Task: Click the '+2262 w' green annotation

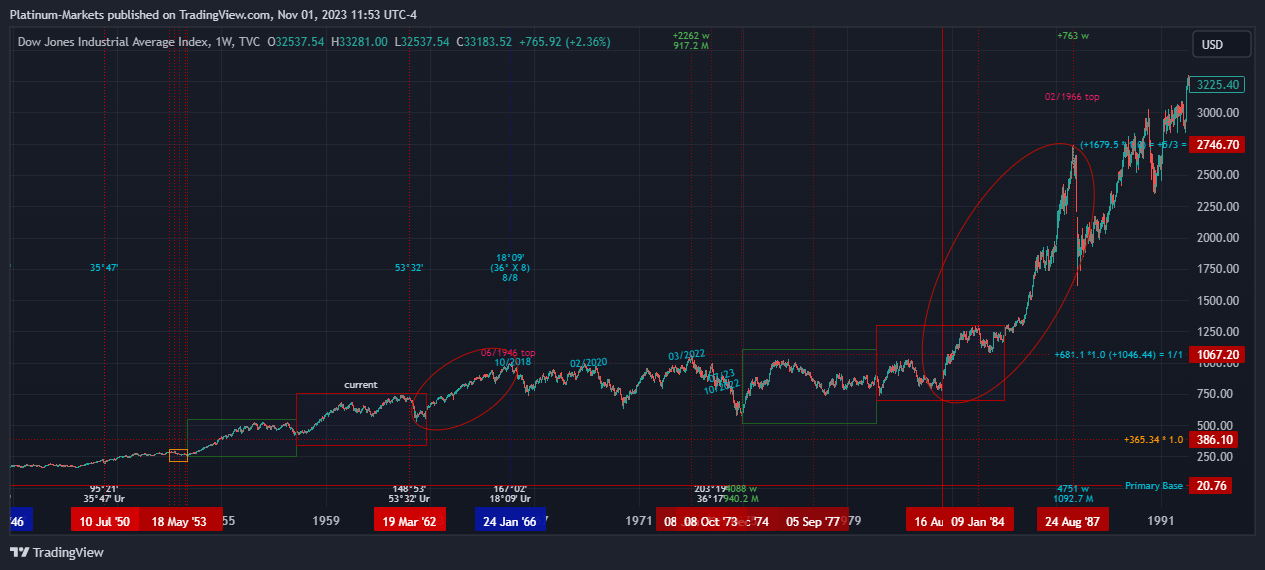Action: [691, 36]
